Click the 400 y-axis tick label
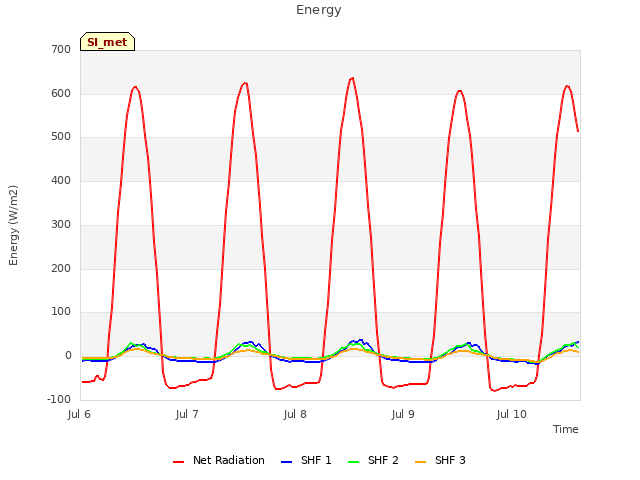Screen dimensions: 640x480 click(61, 180)
